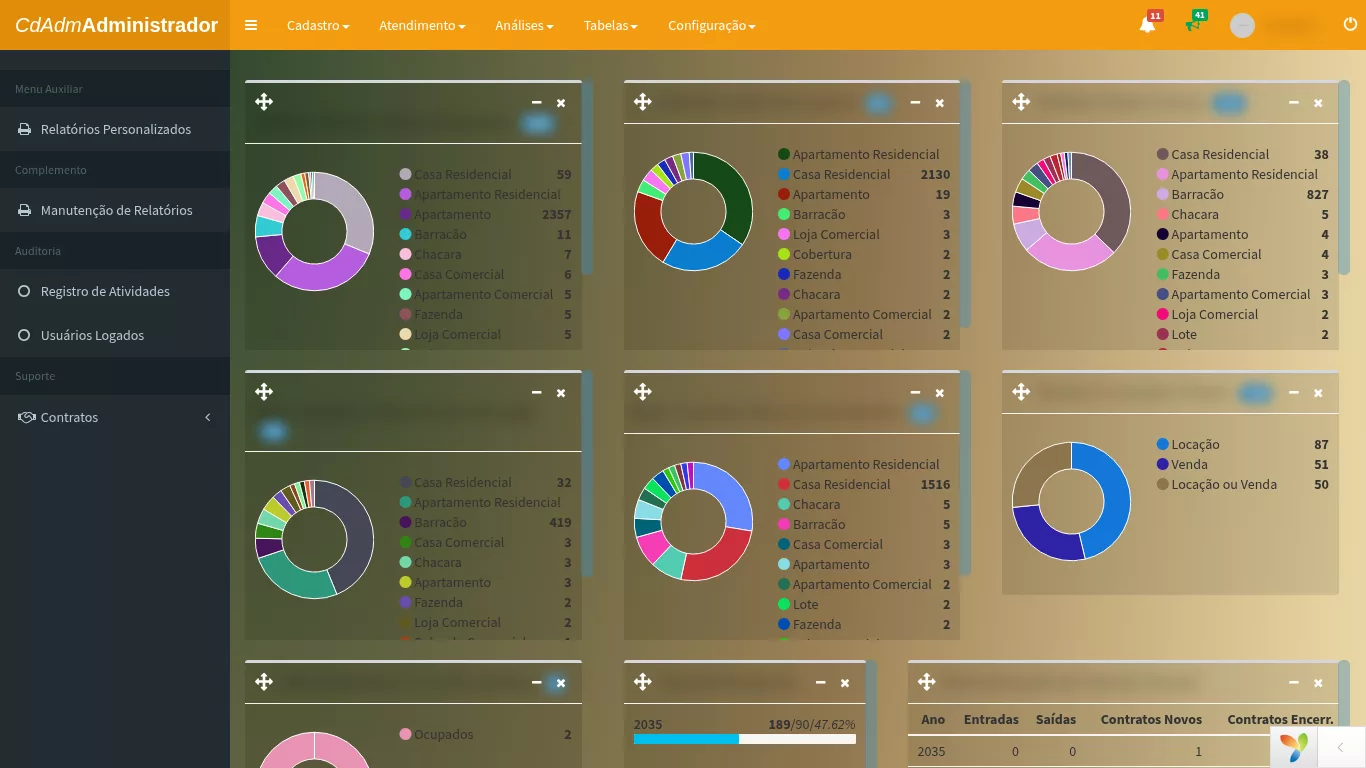1366x768 pixels.
Task: Close the panel showing Casa Residencial 1516
Action: [940, 393]
